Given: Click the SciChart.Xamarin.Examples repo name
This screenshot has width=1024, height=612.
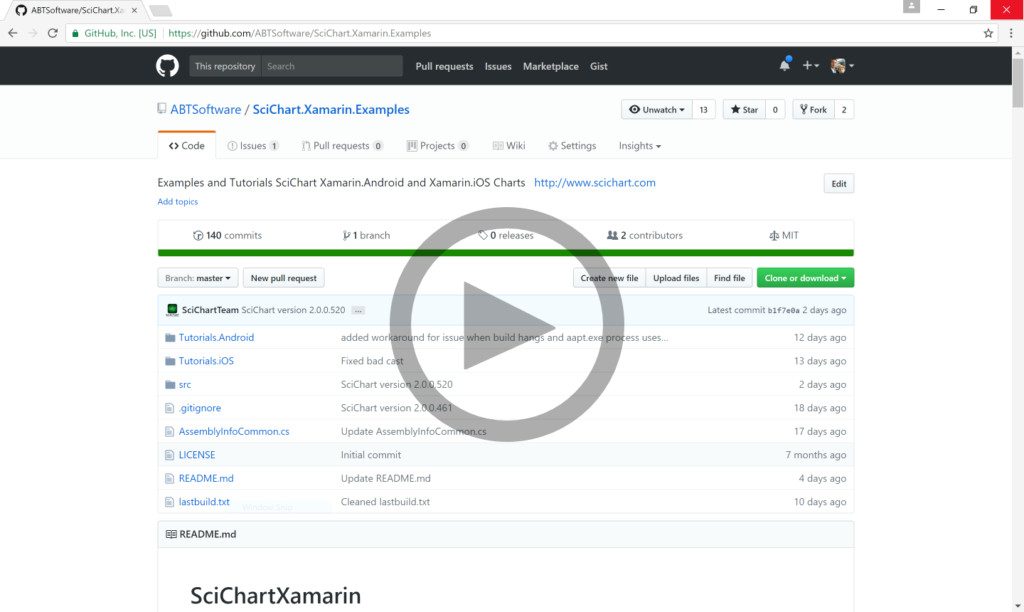Looking at the screenshot, I should 331,110.
